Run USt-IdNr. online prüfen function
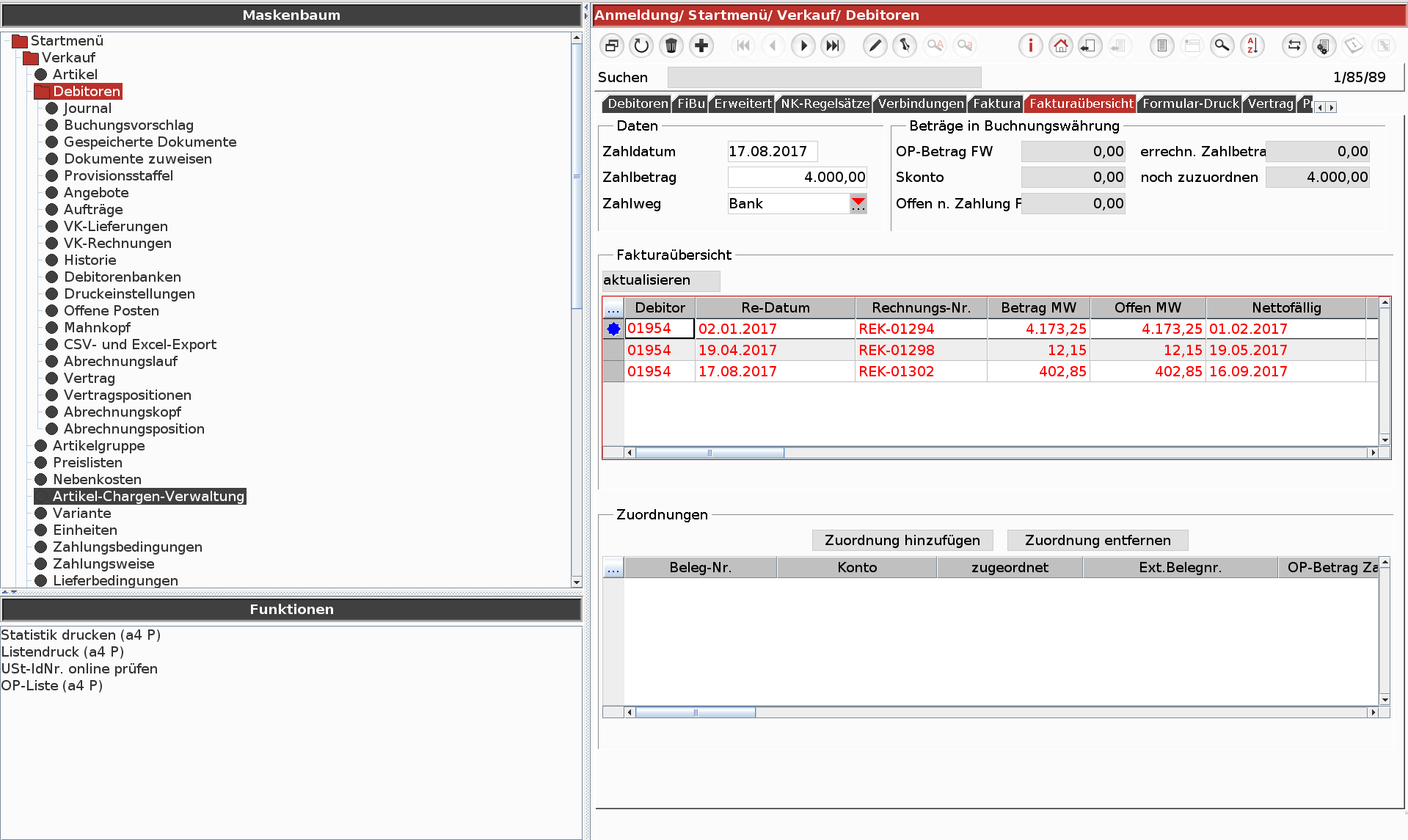The height and width of the screenshot is (840, 1408). click(x=79, y=669)
